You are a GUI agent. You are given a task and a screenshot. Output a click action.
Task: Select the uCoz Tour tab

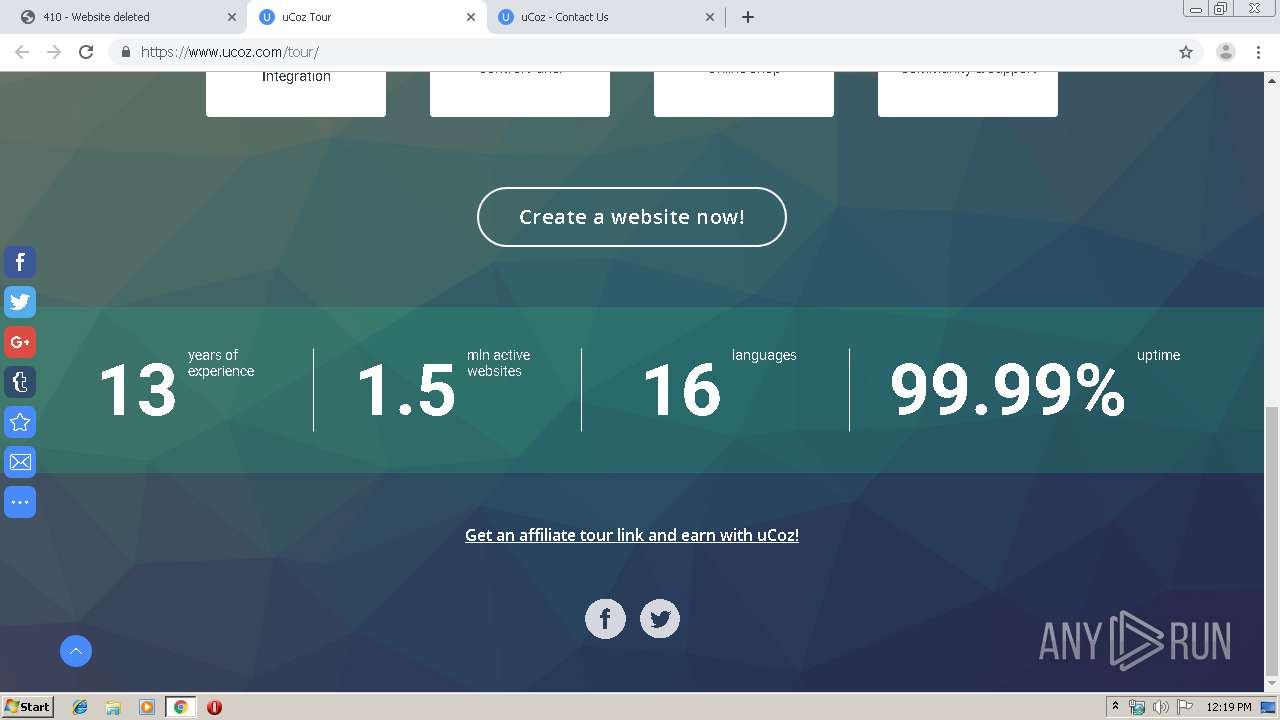pyautogui.click(x=366, y=17)
